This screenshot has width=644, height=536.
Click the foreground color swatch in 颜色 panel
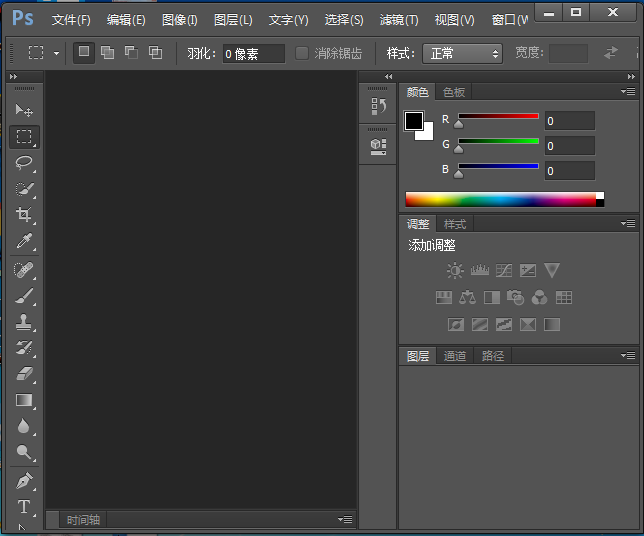413,121
